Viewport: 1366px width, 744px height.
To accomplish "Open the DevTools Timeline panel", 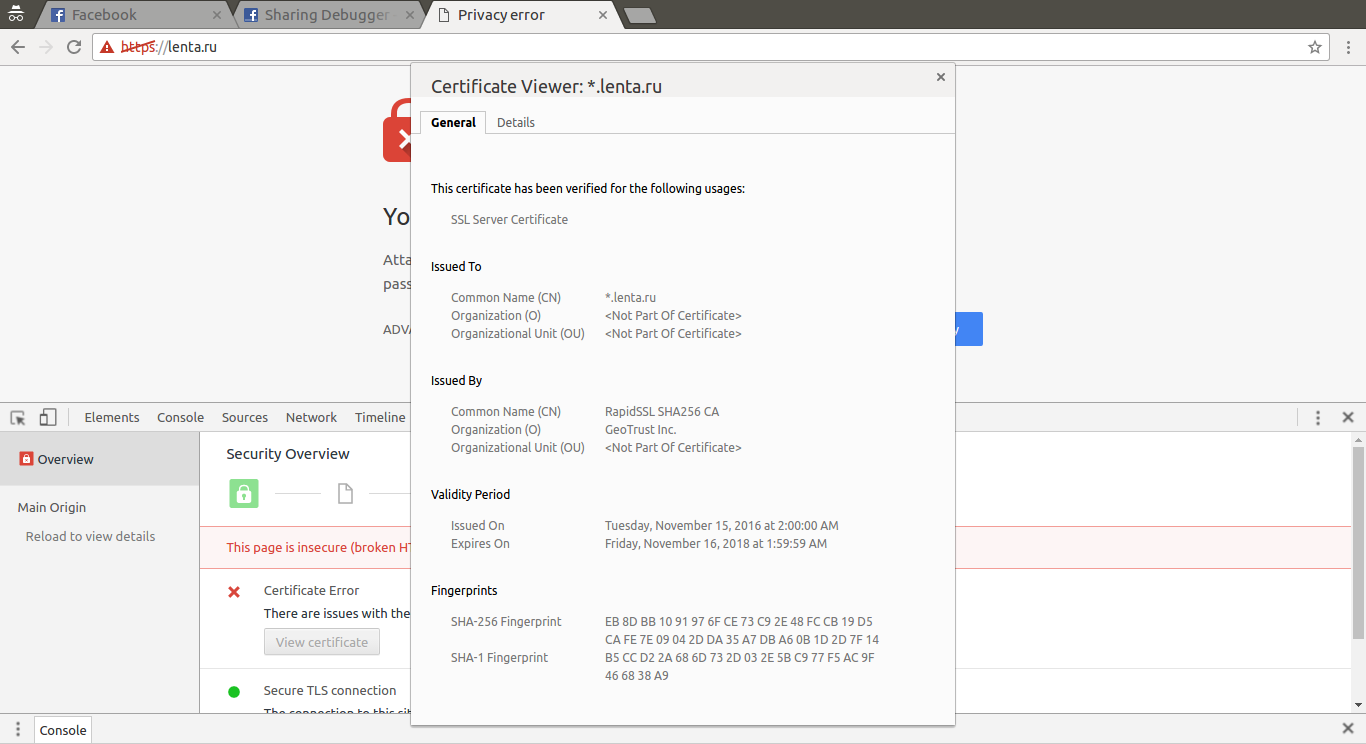I will point(380,418).
